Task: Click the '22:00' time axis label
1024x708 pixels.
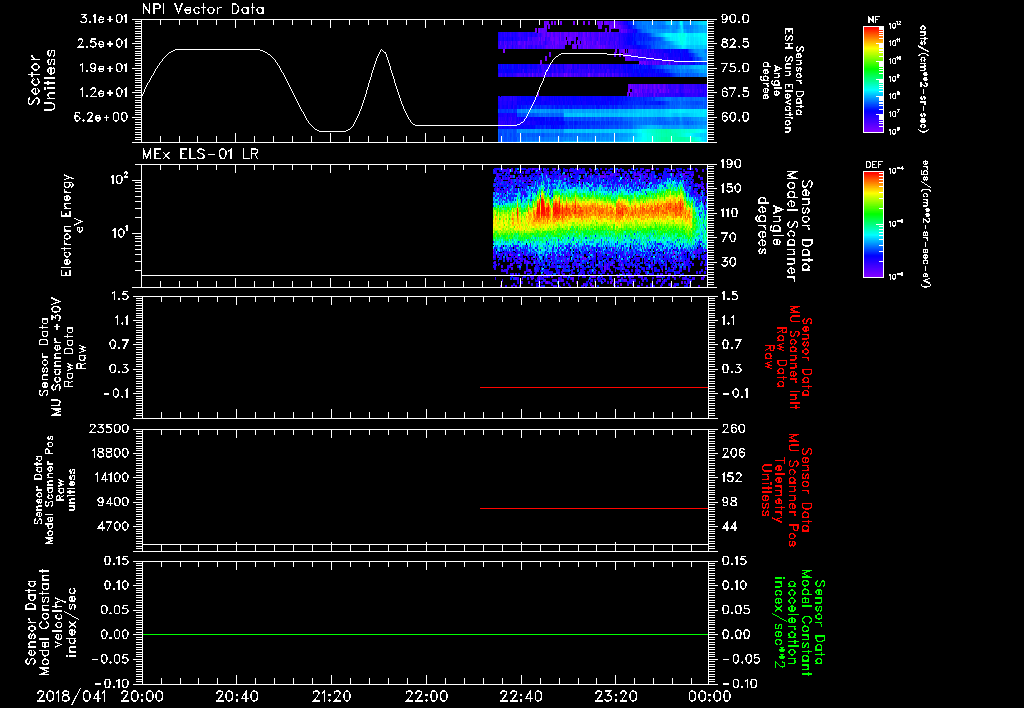Action: pos(426,696)
